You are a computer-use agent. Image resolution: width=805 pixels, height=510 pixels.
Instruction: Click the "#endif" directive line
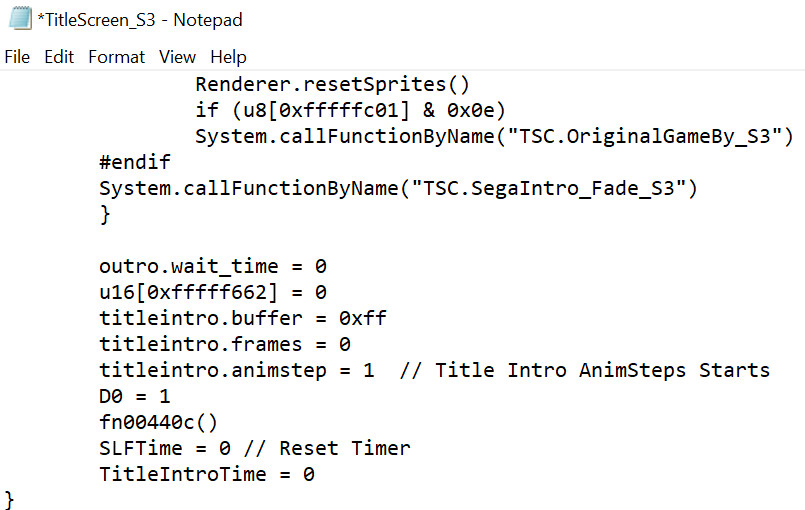(135, 162)
